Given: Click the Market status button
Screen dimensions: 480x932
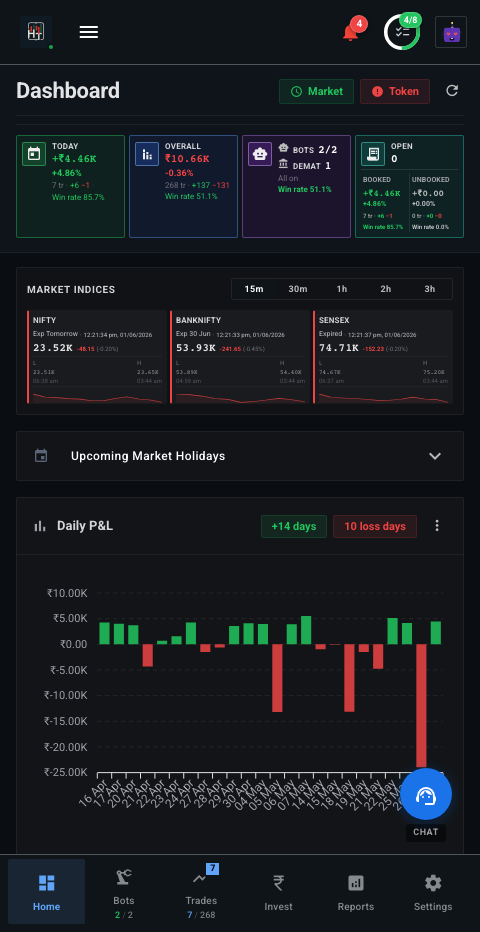Looking at the screenshot, I should 317,92.
